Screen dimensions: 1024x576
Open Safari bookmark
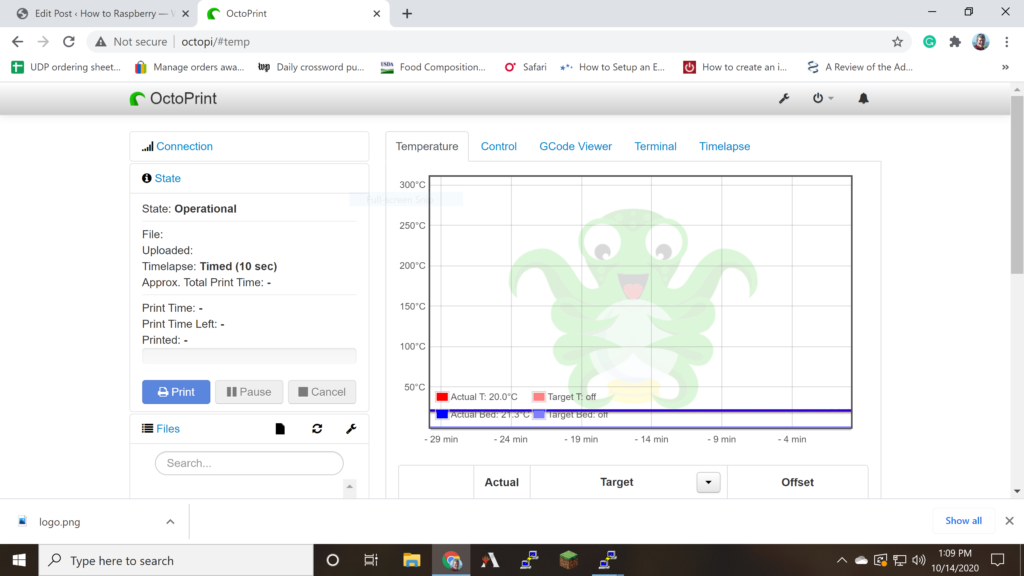coord(525,67)
